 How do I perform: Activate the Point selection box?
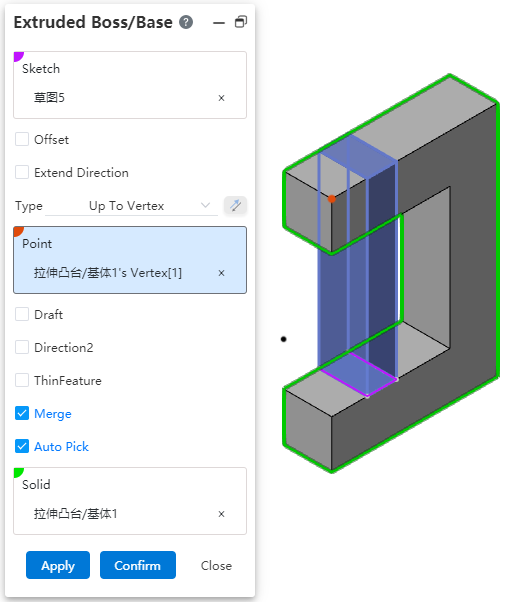[130, 260]
